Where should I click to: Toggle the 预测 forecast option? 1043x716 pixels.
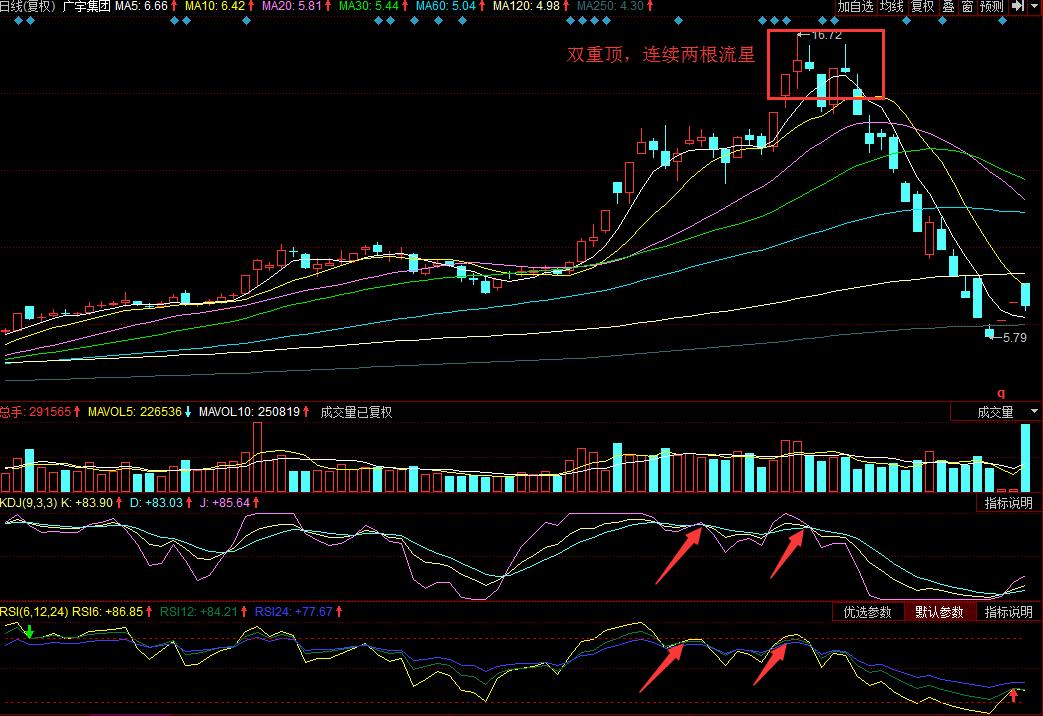[991, 7]
